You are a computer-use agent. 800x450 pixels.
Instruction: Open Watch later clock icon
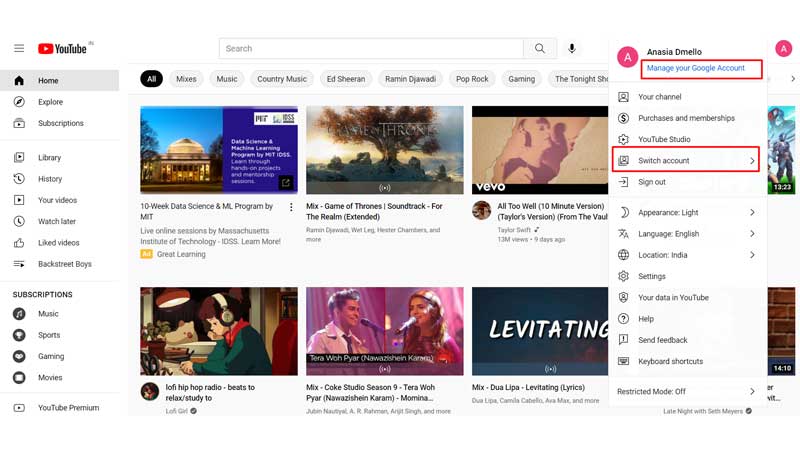(x=19, y=221)
